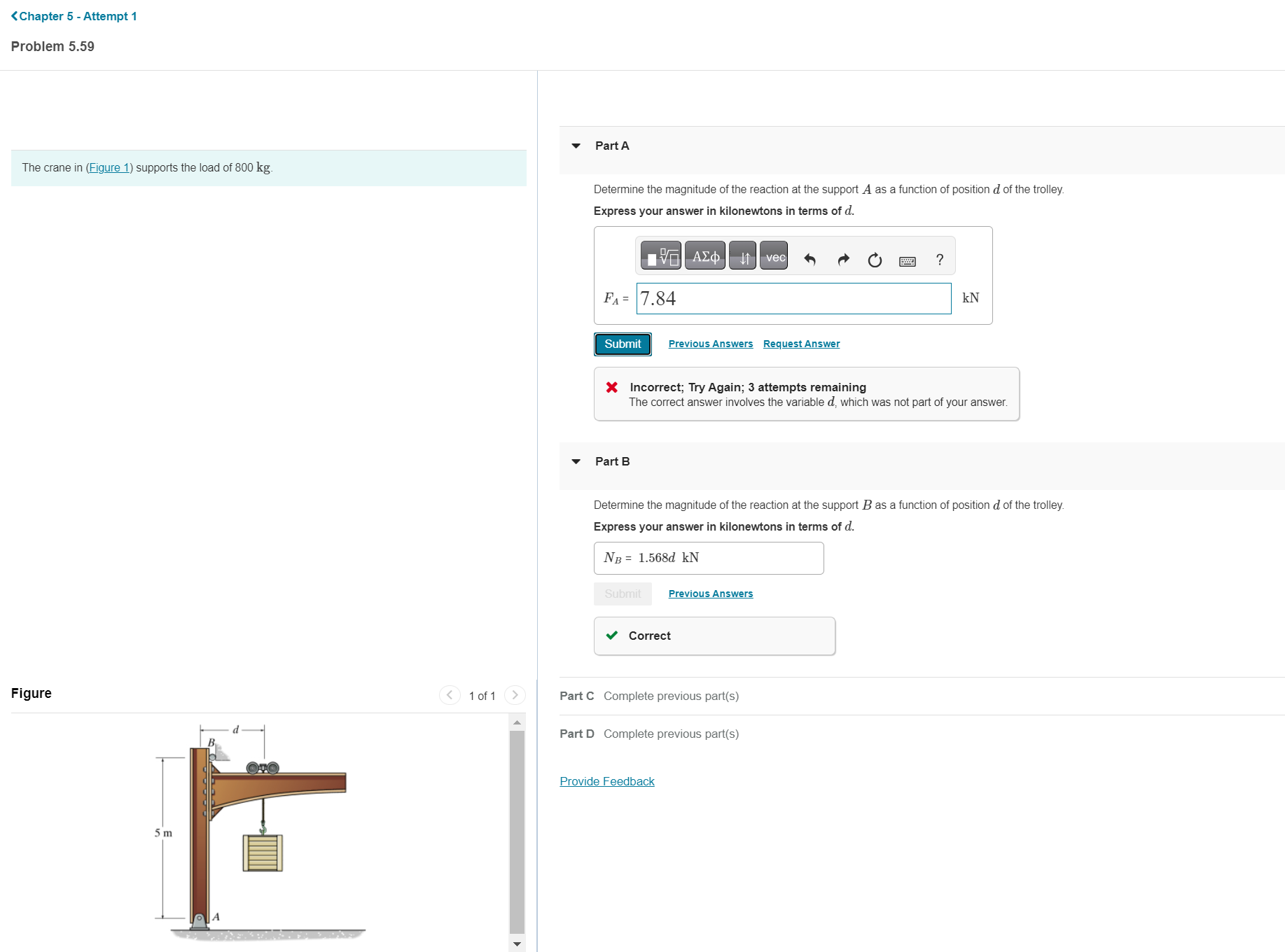1285x952 pixels.
Task: Click the figure panel scroll up arrow
Action: (518, 722)
